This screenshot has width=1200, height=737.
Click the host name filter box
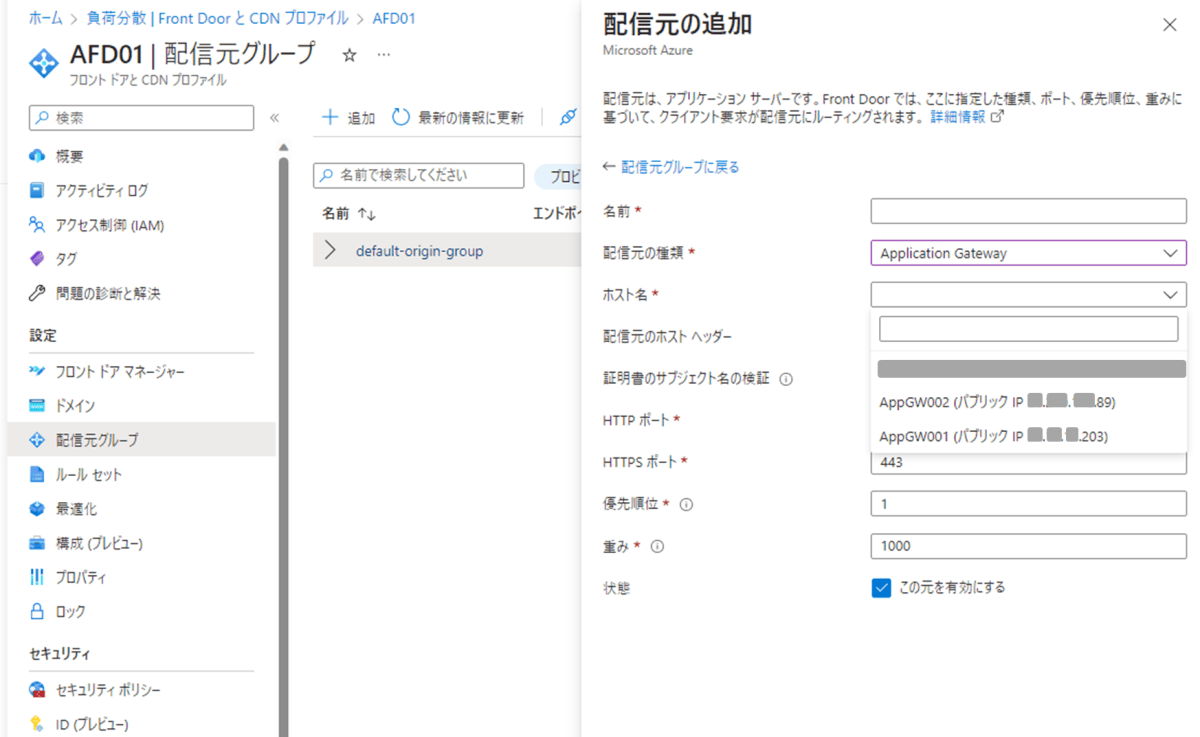tap(1028, 329)
